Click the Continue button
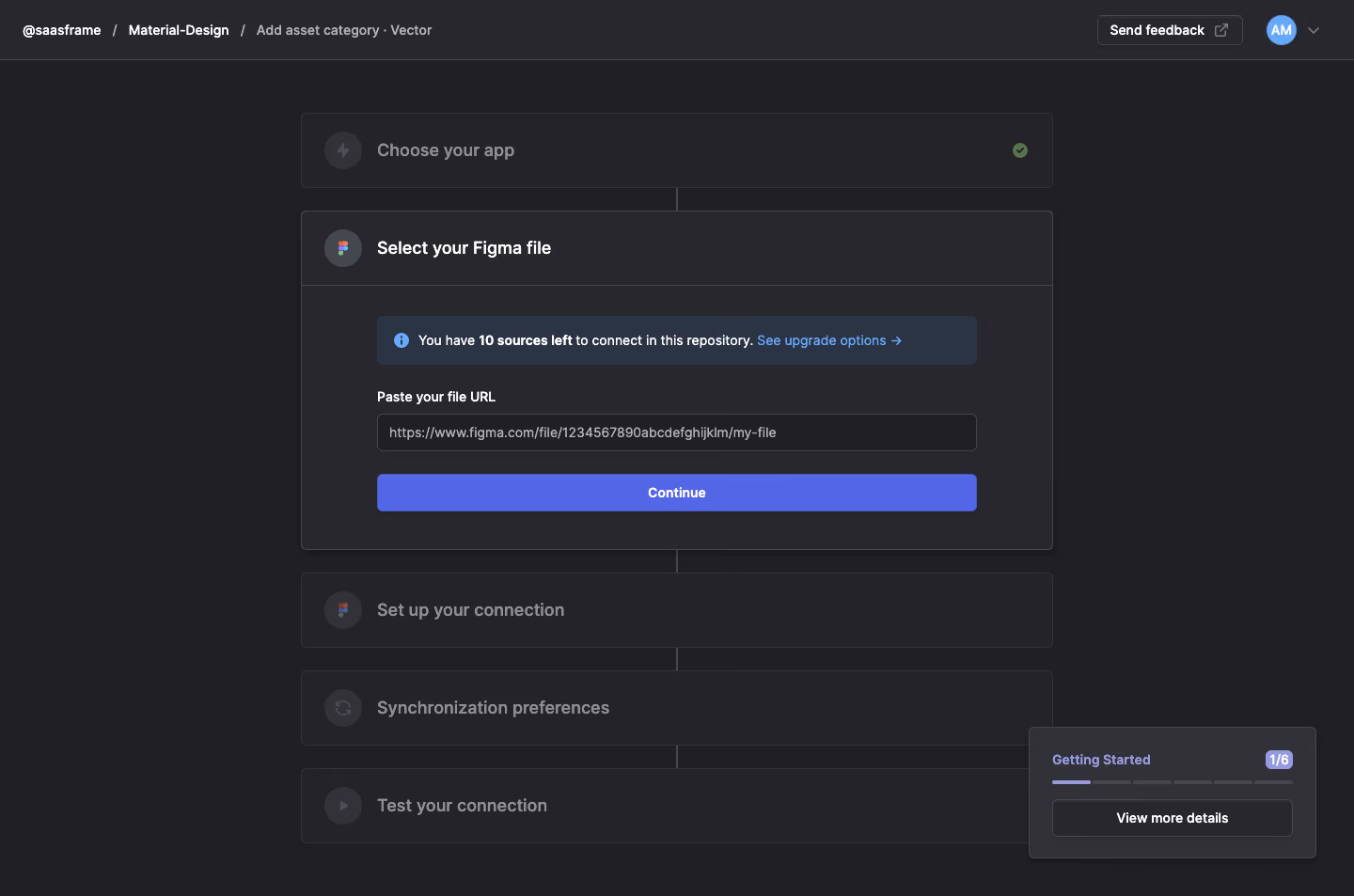Image resolution: width=1354 pixels, height=896 pixels. (677, 493)
